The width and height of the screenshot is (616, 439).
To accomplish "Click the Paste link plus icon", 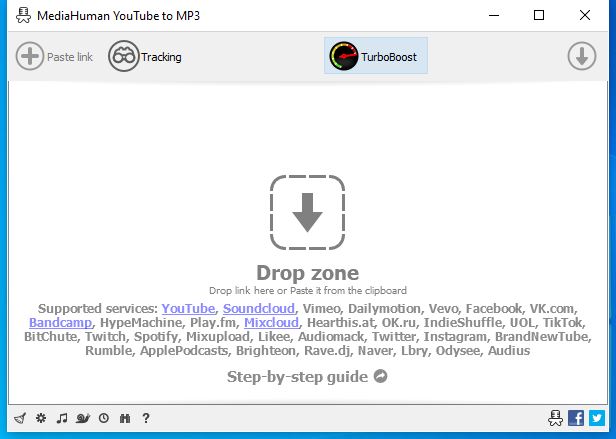I will click(30, 56).
